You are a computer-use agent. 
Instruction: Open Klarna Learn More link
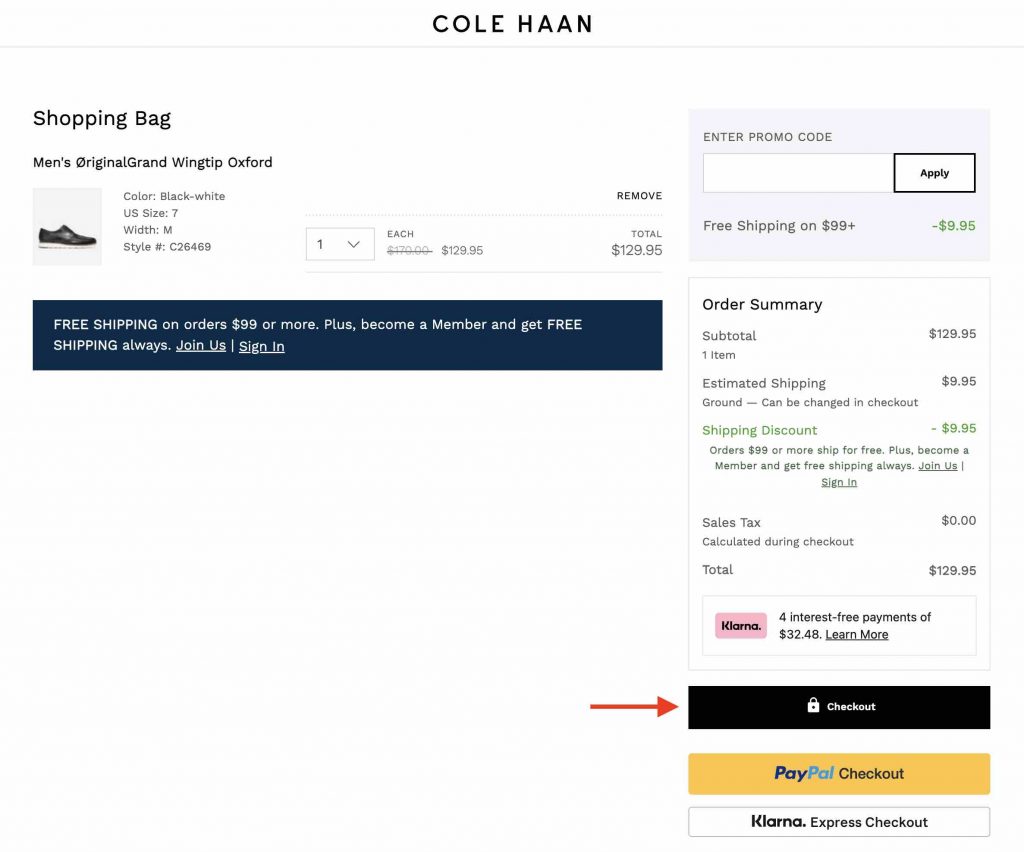(856, 635)
